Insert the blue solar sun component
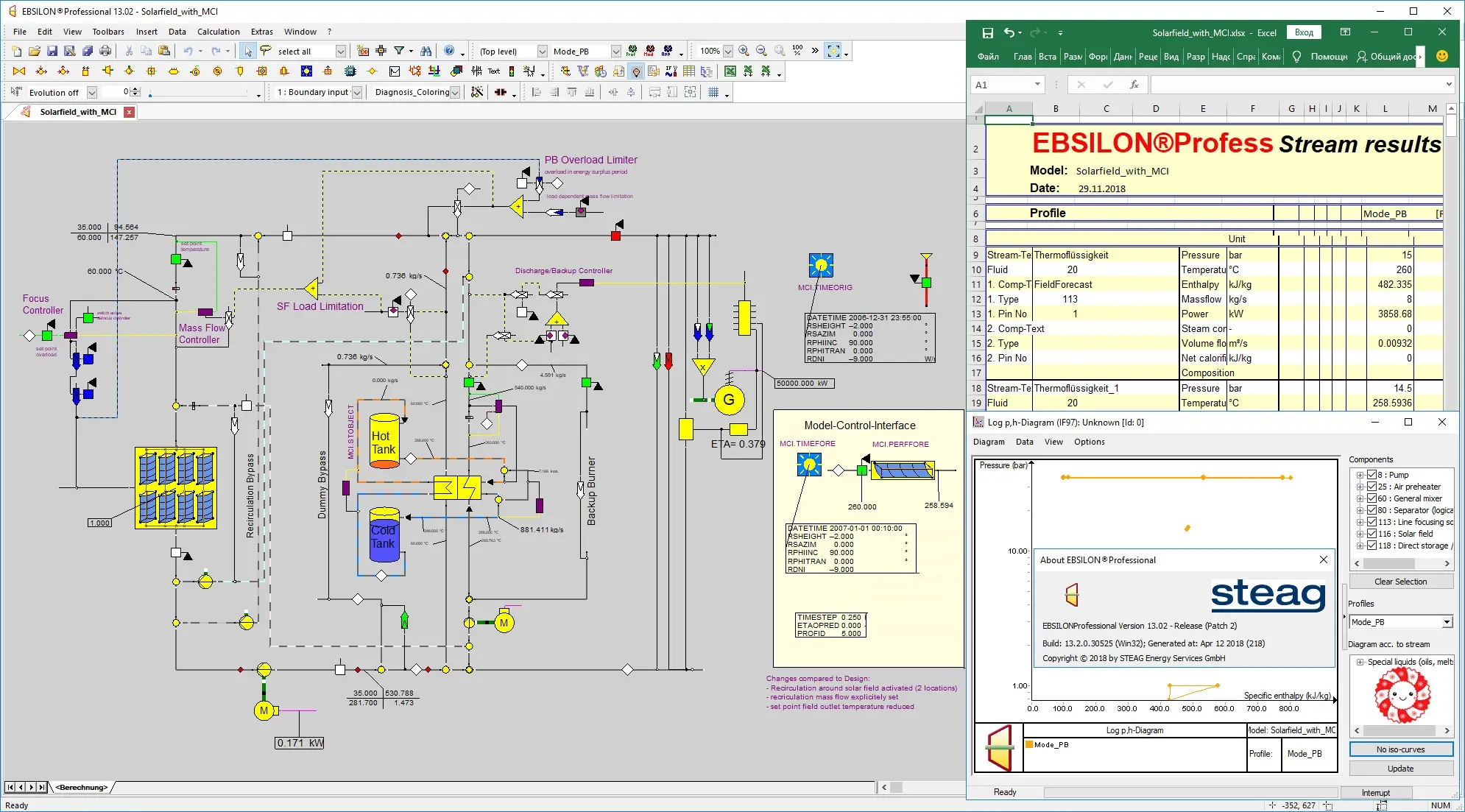 (306, 71)
